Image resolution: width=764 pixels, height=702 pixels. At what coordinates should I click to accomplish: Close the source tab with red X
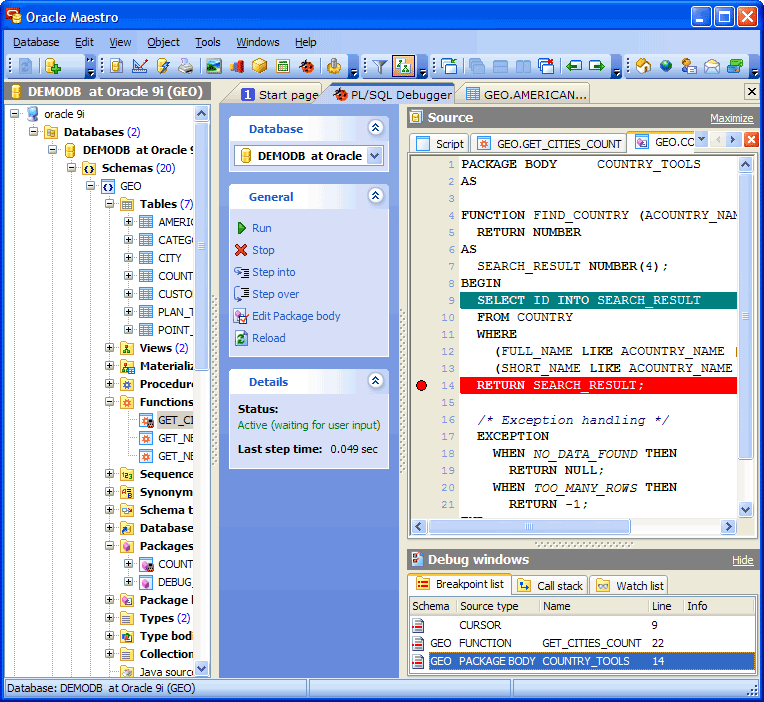751,140
